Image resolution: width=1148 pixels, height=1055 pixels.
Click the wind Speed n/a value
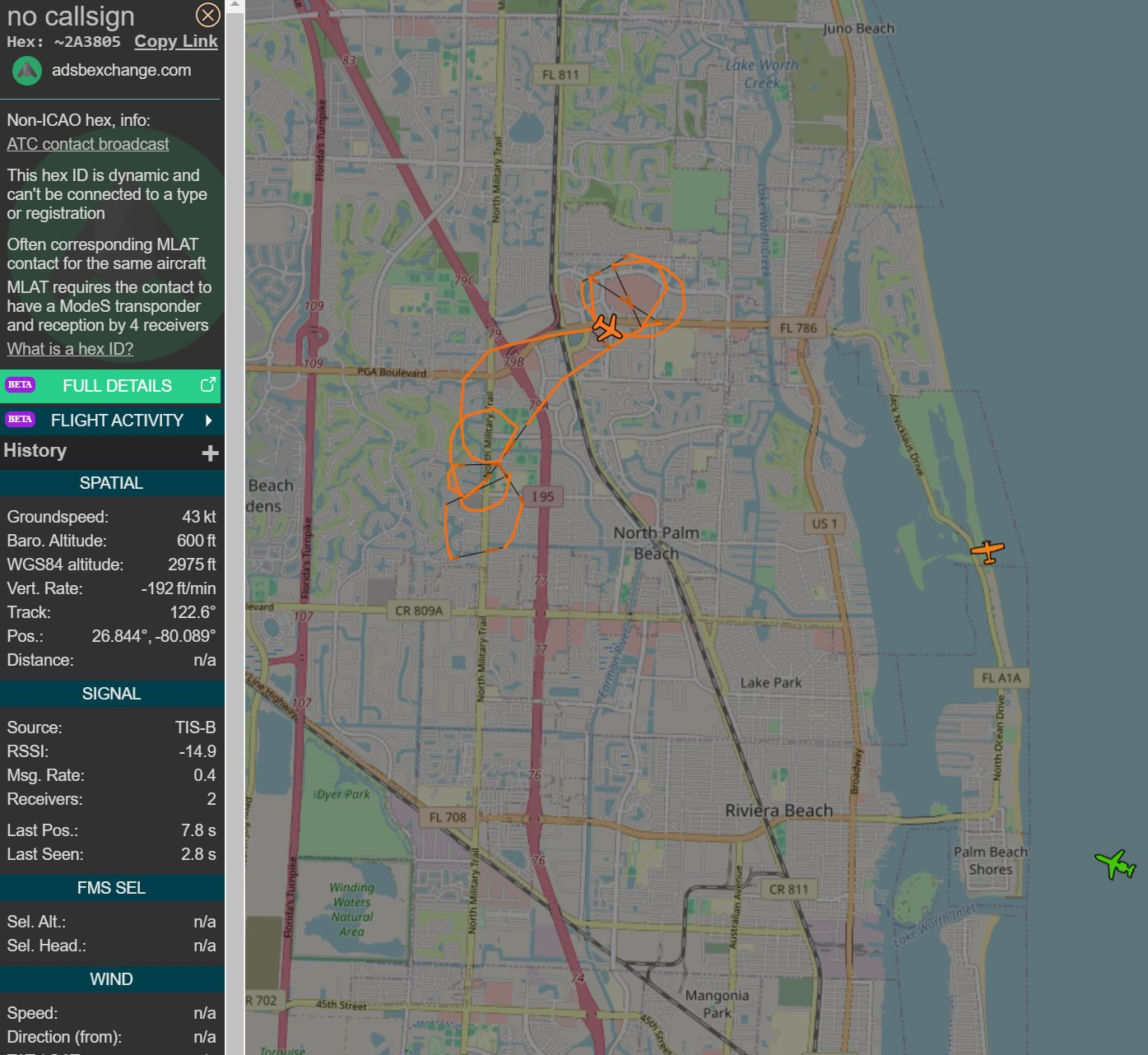click(x=205, y=1013)
